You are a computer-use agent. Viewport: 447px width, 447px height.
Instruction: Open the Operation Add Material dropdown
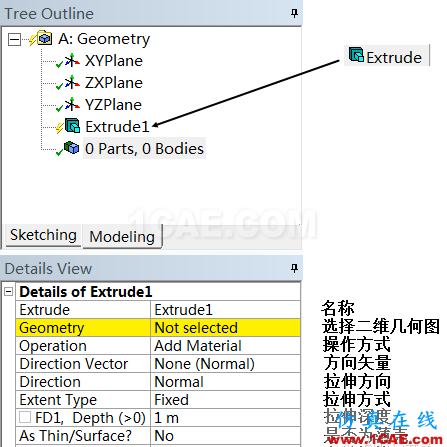(225, 346)
